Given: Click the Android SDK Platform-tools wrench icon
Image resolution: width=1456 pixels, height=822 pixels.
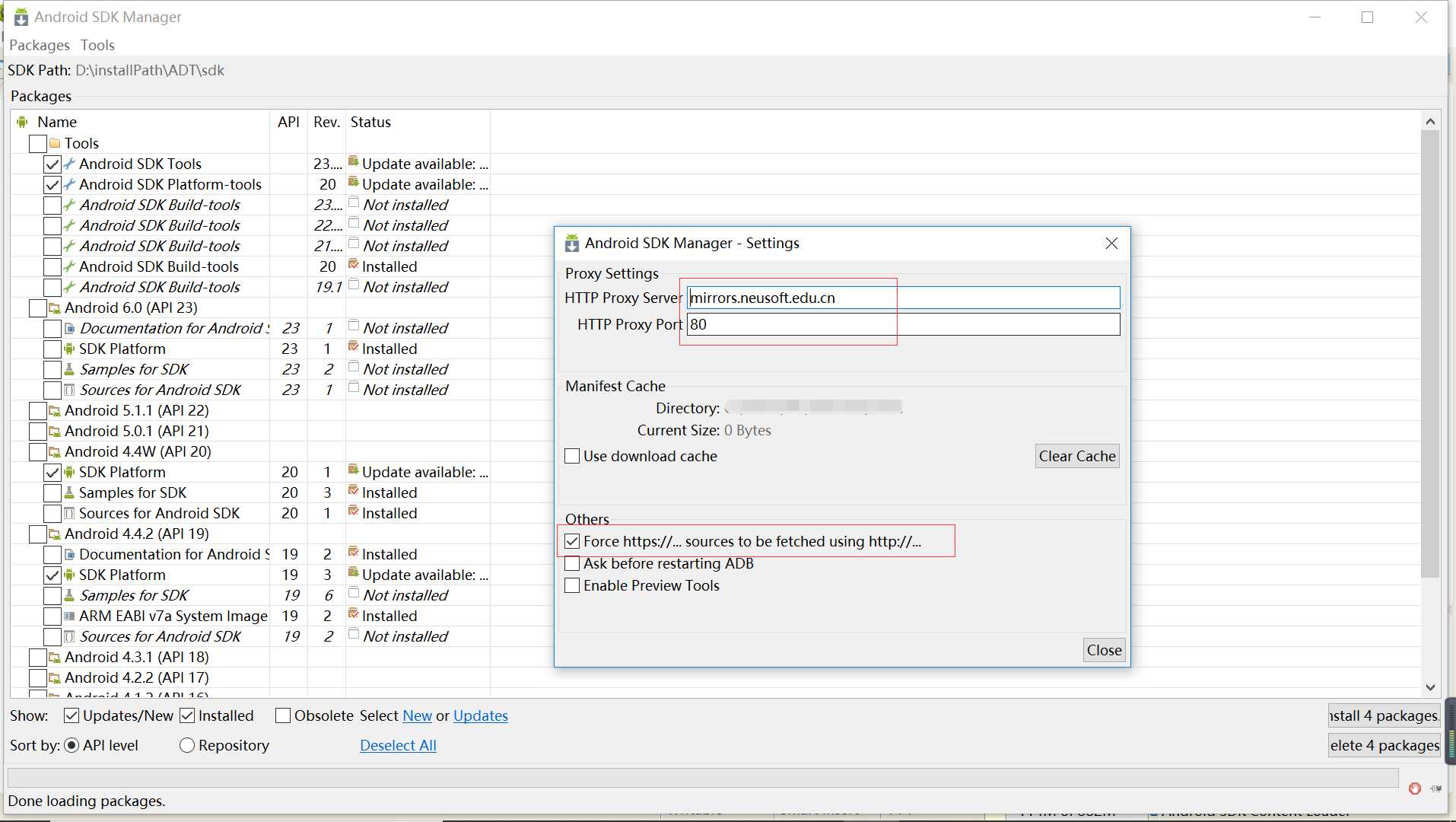Looking at the screenshot, I should tap(69, 184).
